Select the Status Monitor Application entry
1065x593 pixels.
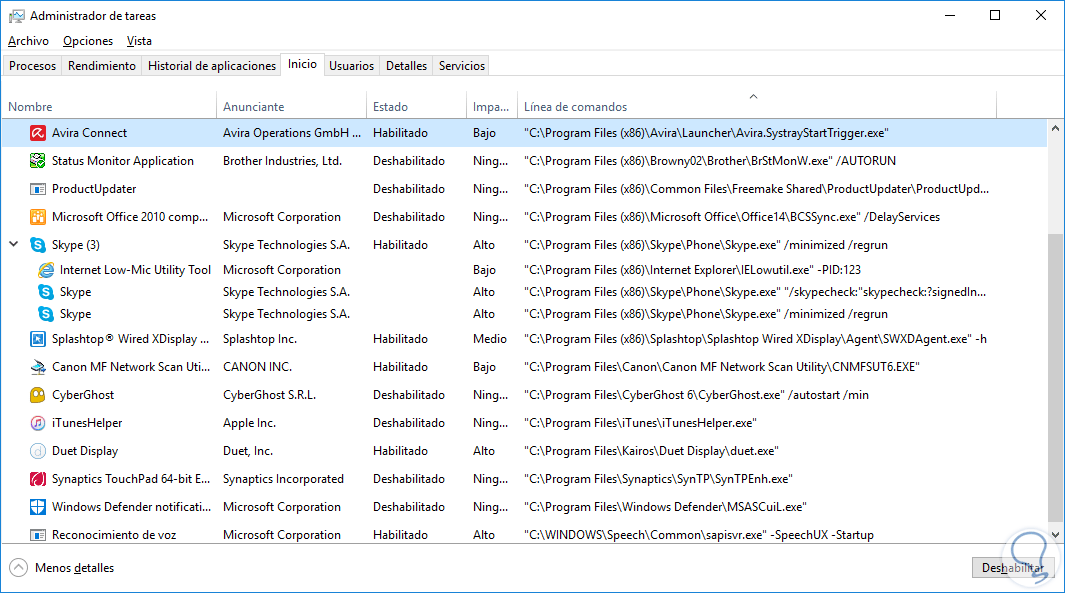(123, 161)
